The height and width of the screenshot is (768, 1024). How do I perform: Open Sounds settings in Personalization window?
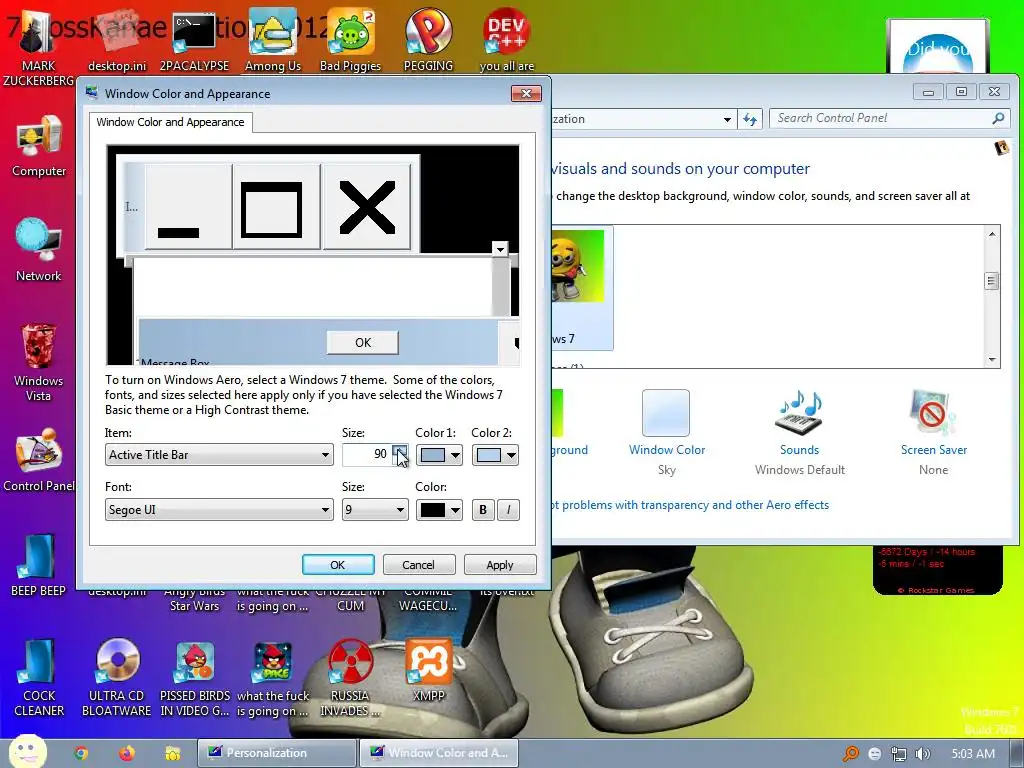799,432
